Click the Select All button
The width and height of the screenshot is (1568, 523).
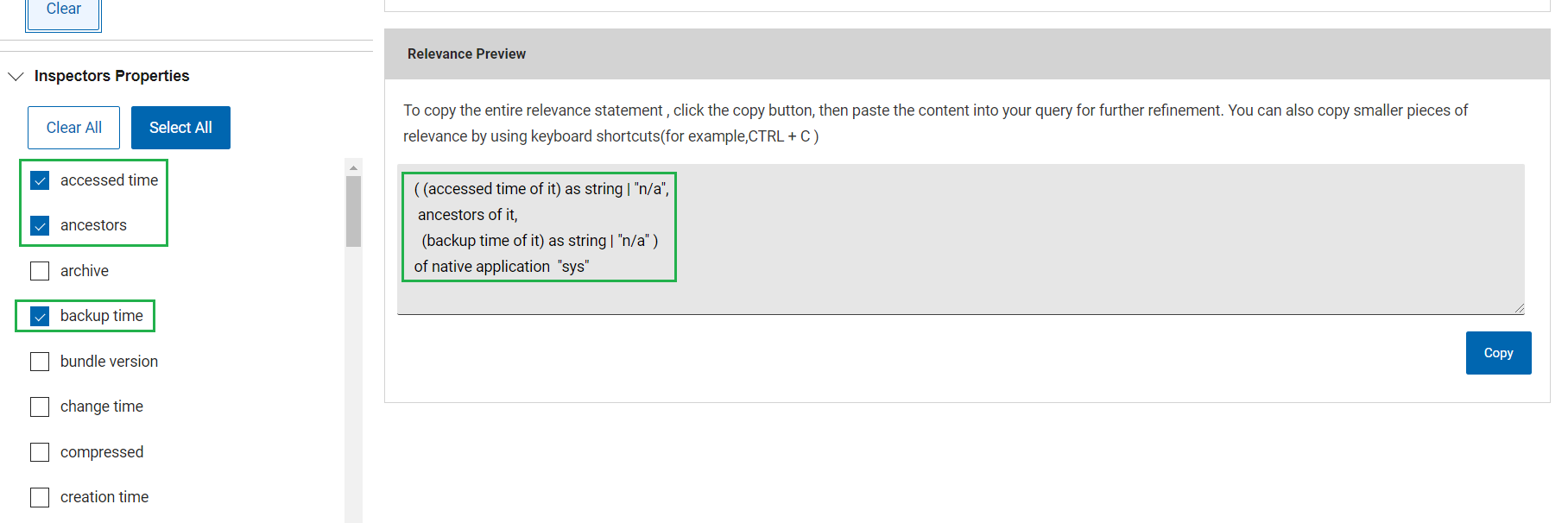click(180, 128)
